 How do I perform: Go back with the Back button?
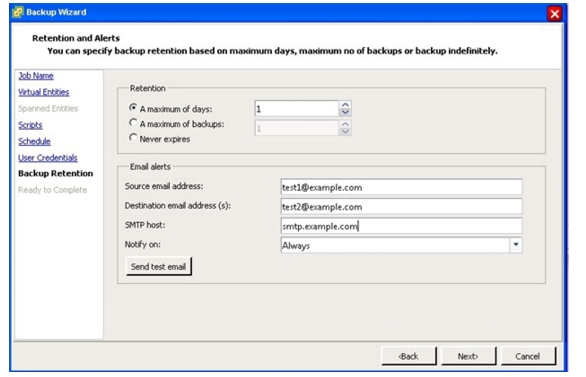408,356
